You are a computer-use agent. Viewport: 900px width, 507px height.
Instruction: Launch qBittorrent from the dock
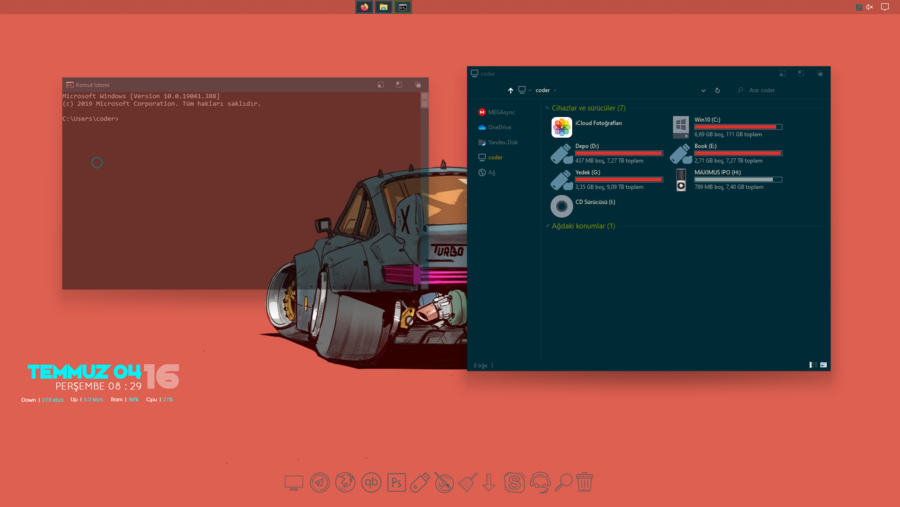click(x=371, y=482)
